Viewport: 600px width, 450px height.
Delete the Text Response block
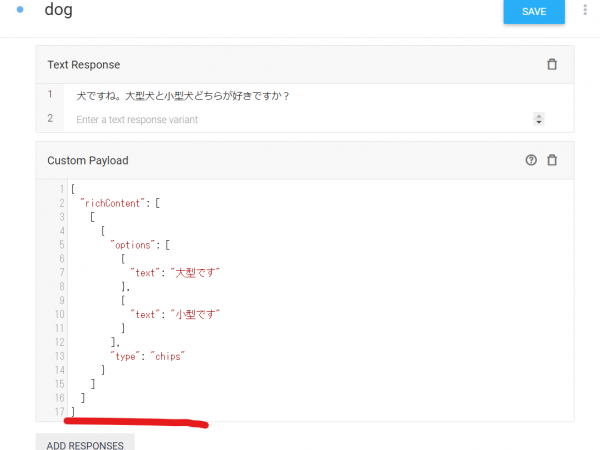tap(552, 64)
